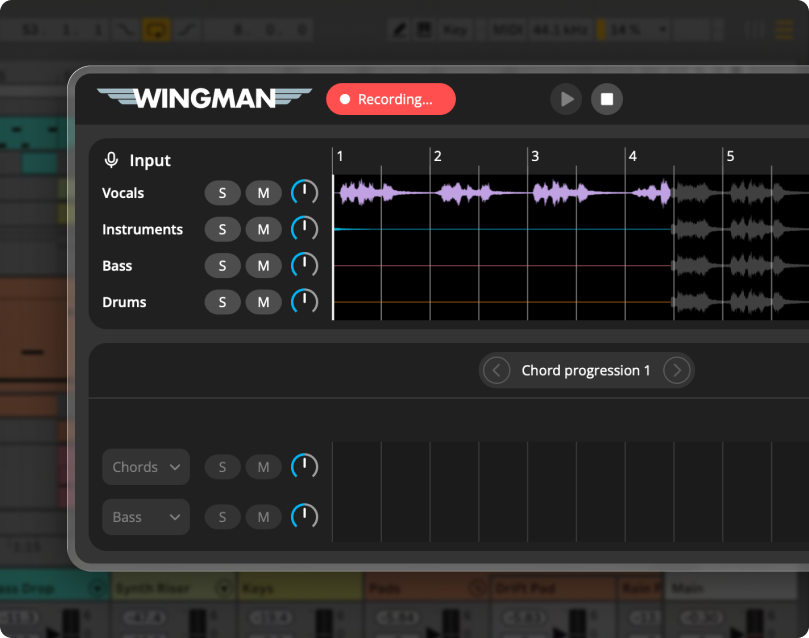
Task: Click the output Bass dropdown volume knob
Action: 304,516
